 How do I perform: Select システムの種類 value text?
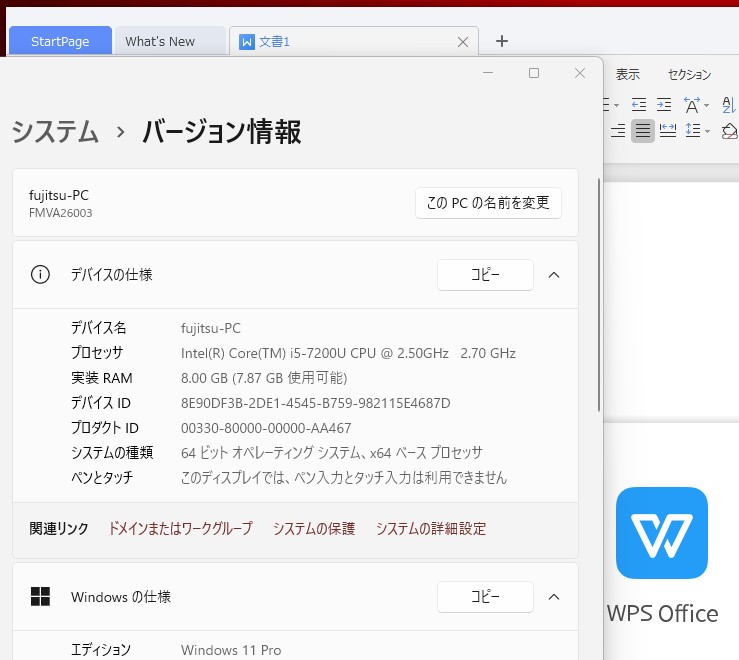pyautogui.click(x=332, y=453)
